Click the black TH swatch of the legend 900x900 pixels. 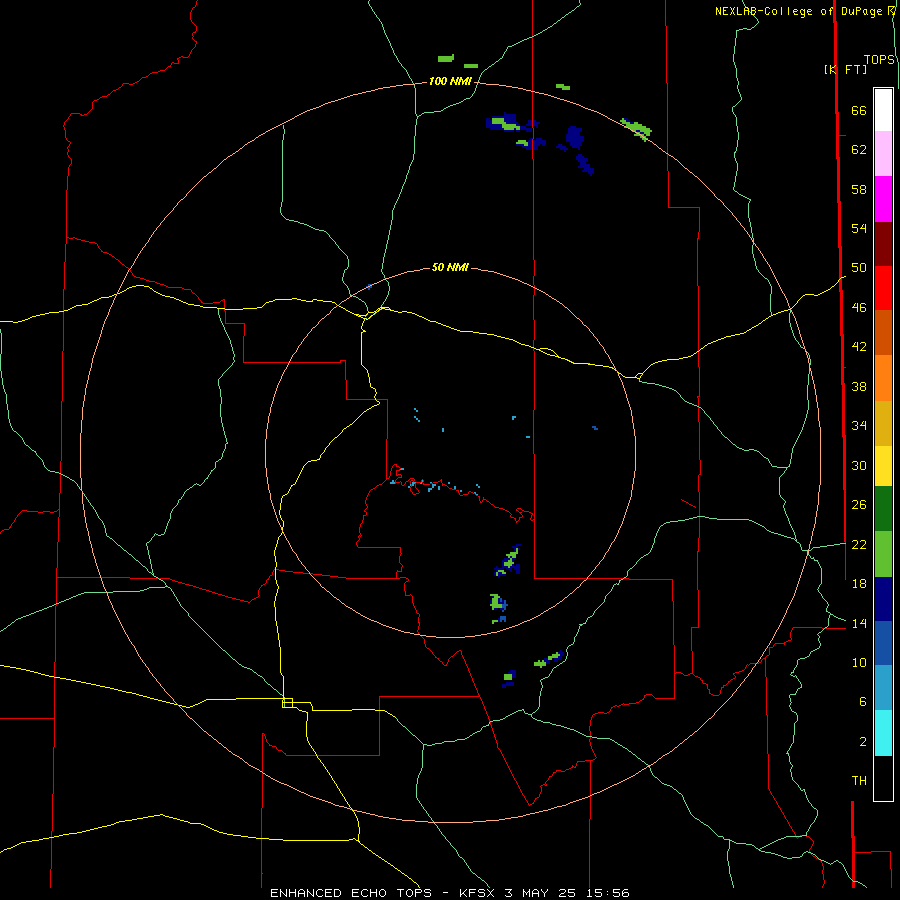pyautogui.click(x=883, y=778)
